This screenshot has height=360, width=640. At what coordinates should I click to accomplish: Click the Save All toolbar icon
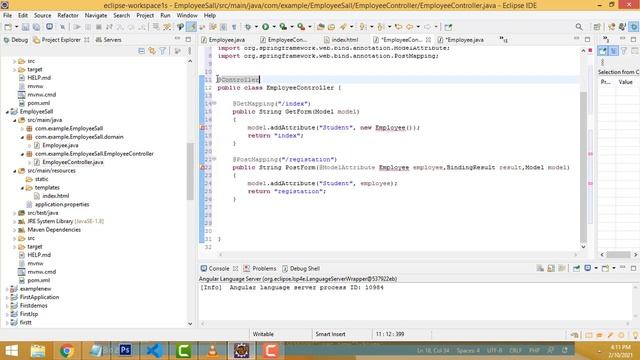36,27
